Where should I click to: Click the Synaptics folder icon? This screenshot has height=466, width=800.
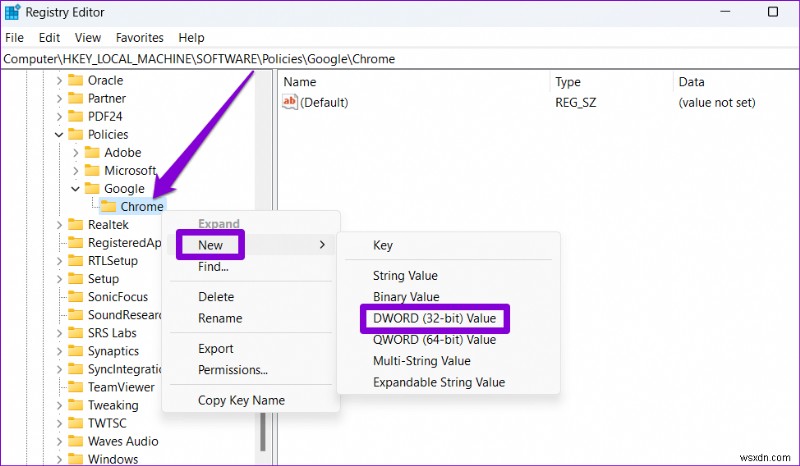[76, 351]
